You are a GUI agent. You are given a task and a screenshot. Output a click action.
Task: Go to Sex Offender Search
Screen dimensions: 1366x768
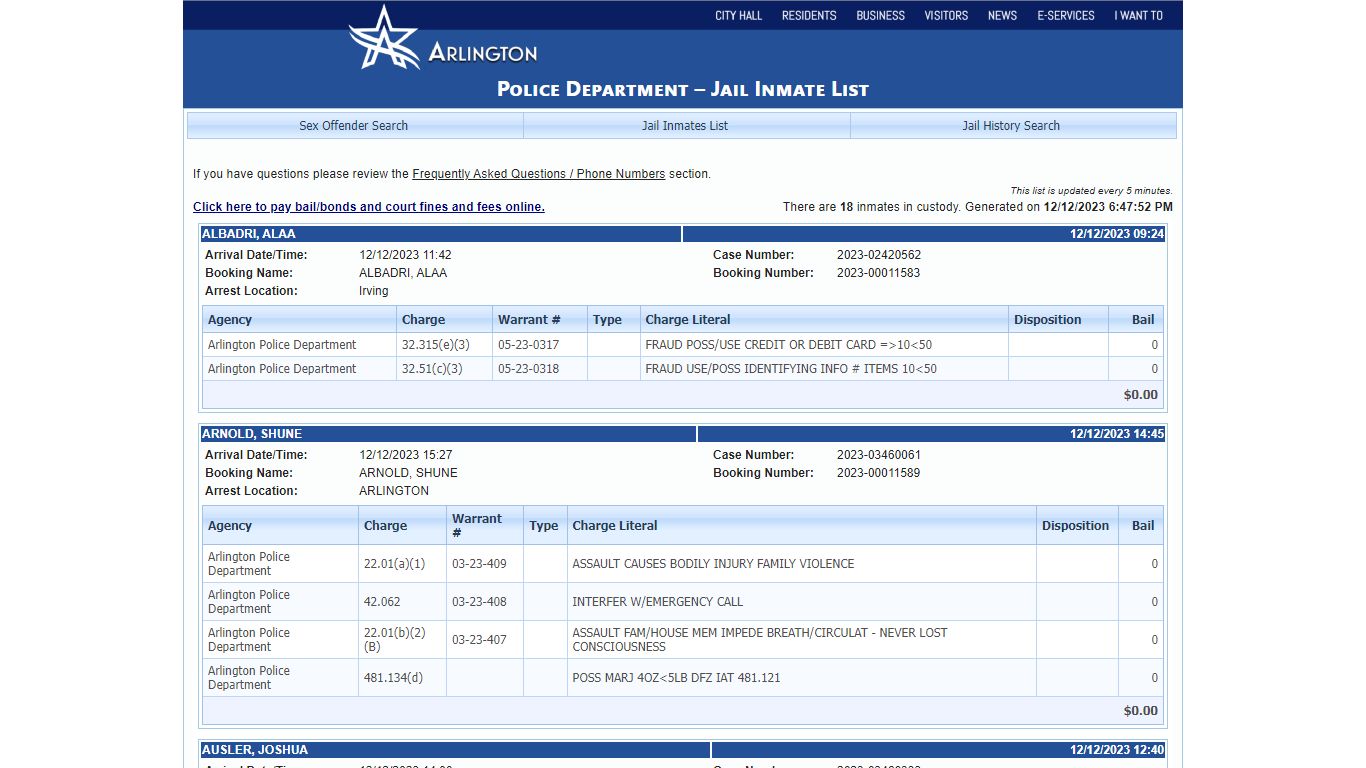pyautogui.click(x=354, y=126)
